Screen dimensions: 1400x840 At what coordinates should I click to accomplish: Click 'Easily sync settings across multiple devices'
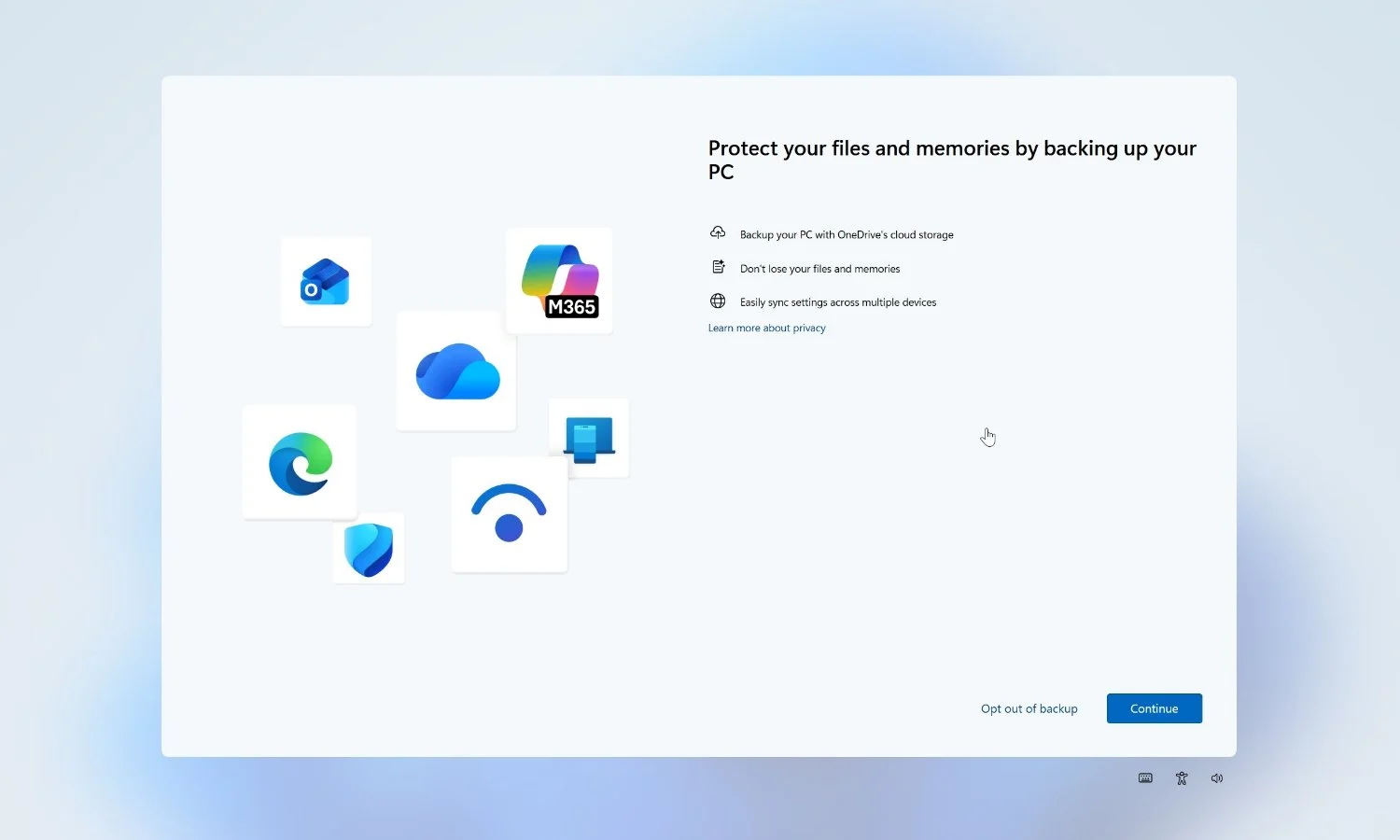click(x=838, y=302)
